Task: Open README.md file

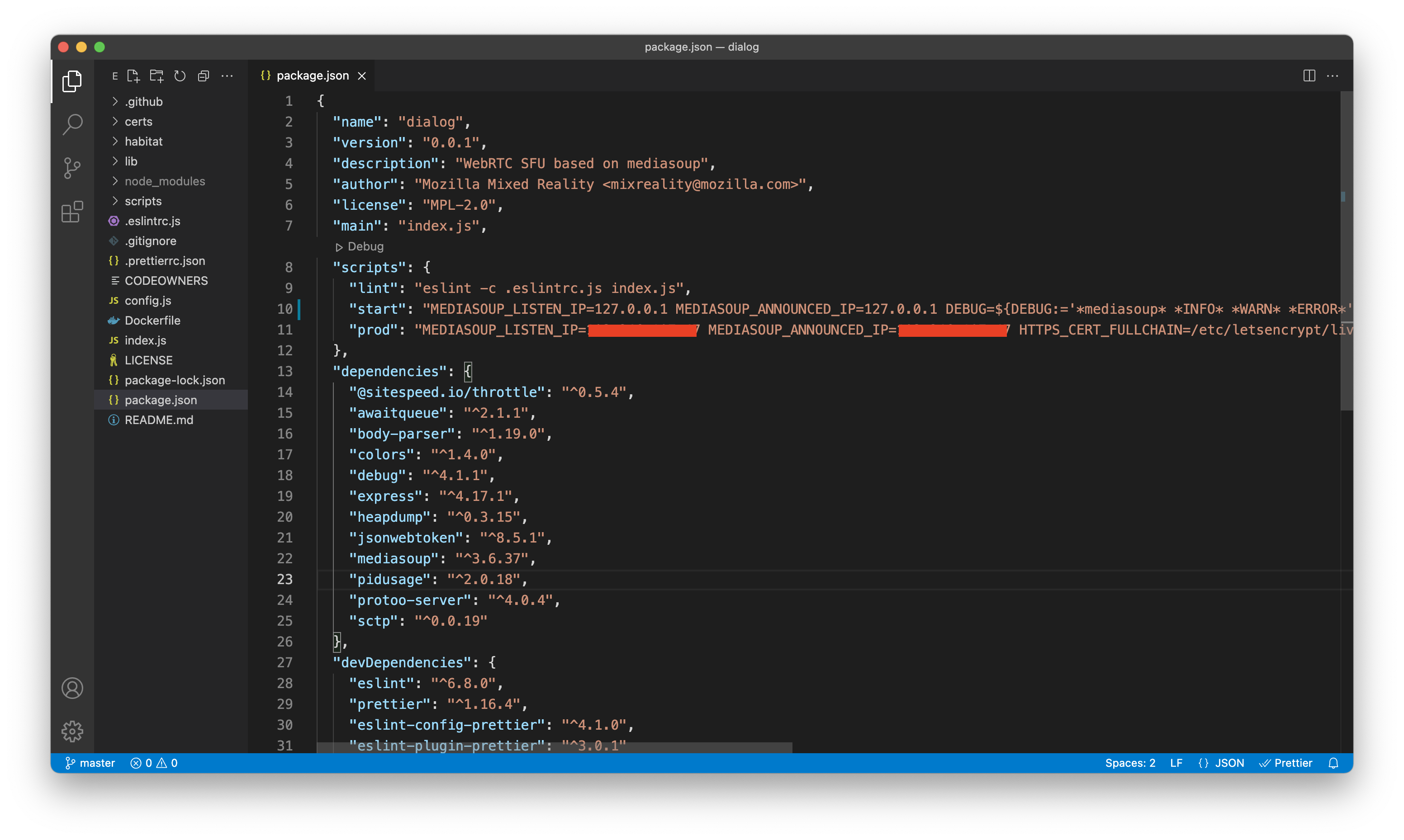Action: (171, 420)
